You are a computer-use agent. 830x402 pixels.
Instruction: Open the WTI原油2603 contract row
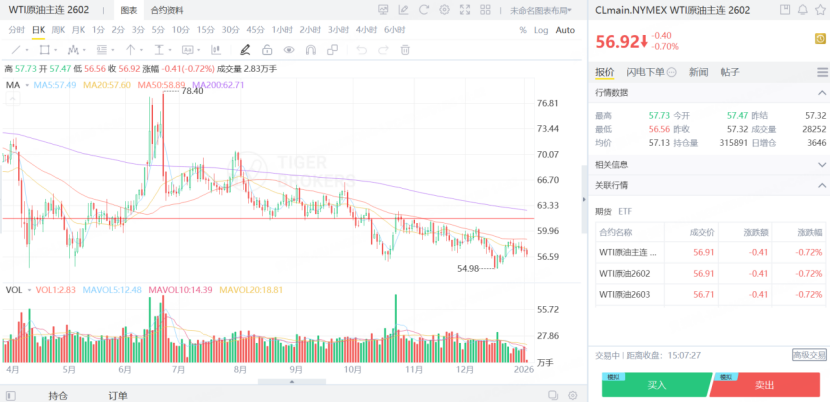pos(710,294)
